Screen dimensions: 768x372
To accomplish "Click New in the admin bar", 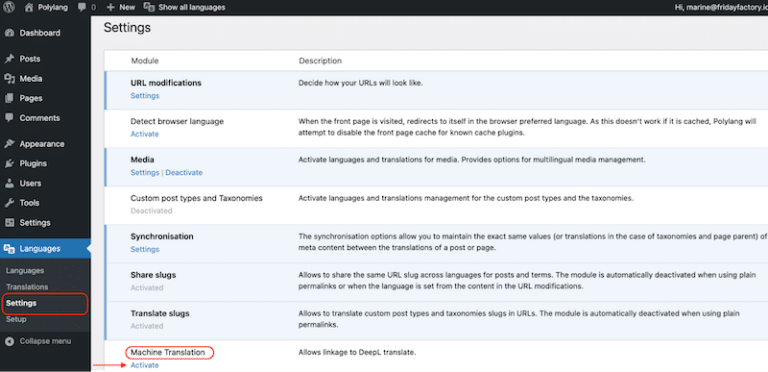I will click(x=127, y=7).
